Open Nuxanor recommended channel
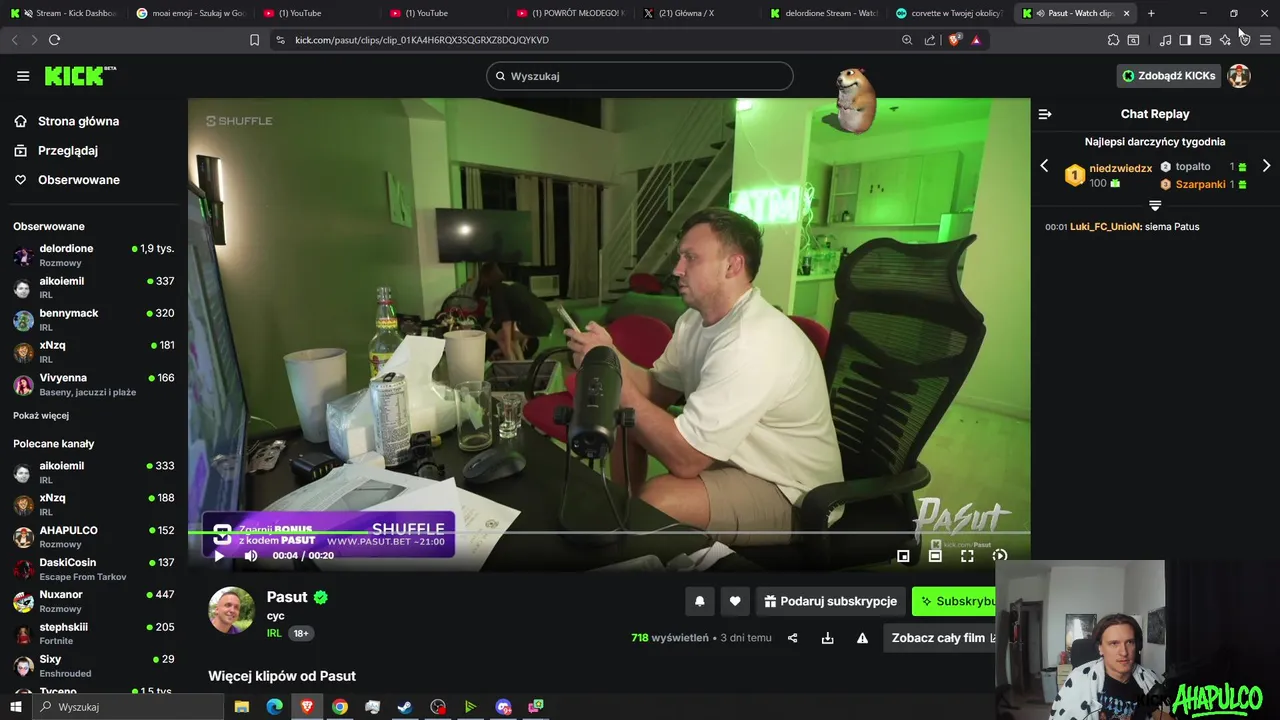Viewport: 1280px width, 720px height. point(94,601)
